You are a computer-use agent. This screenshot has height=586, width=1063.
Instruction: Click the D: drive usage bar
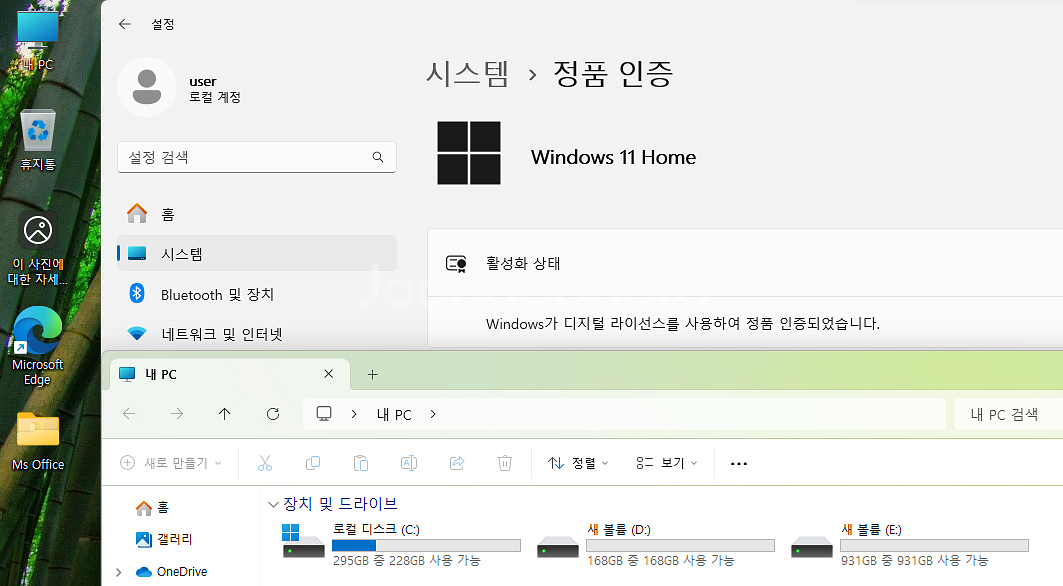pos(681,545)
